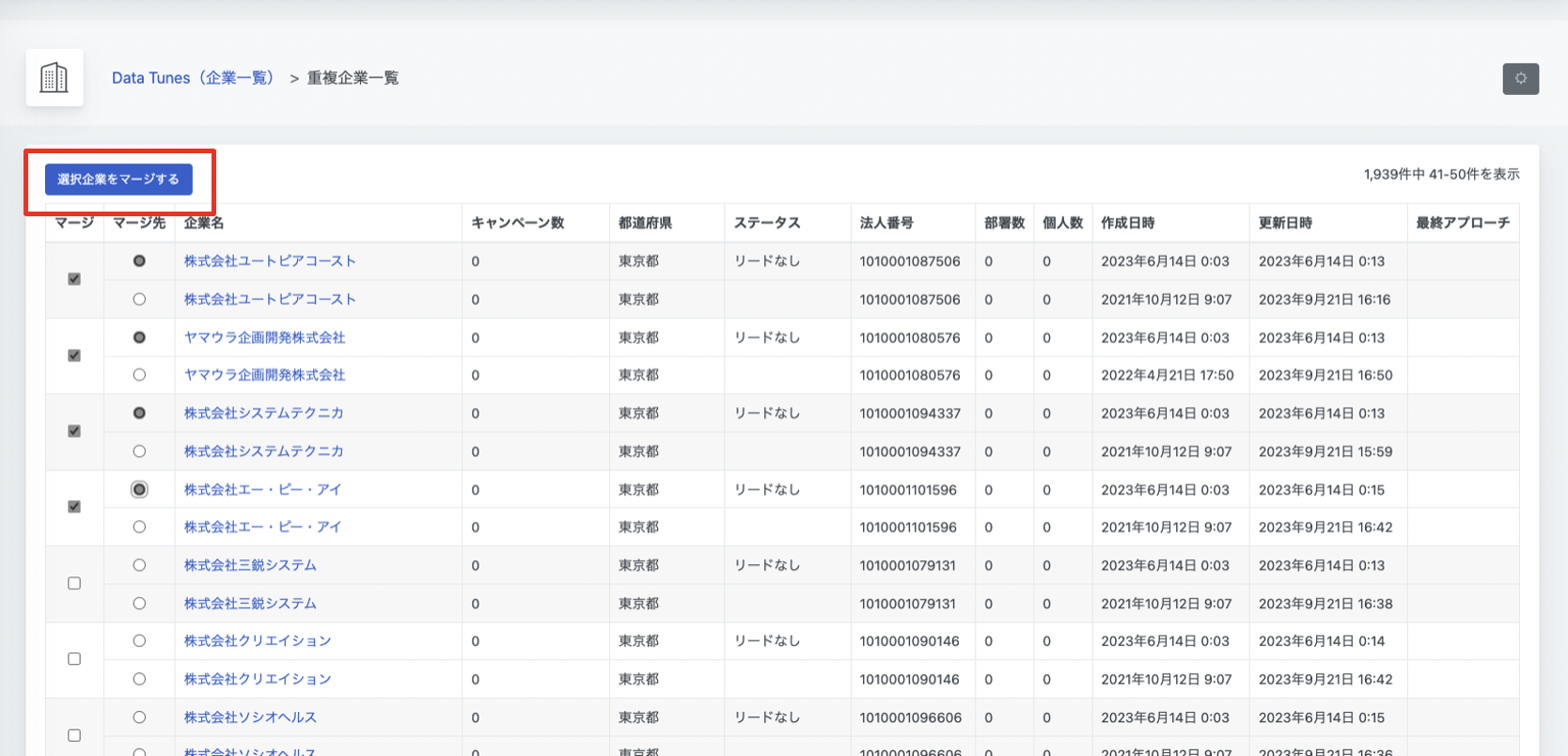Select radio for ユートピアコースト updated 9月21日 16:16
Screen dimensions: 1568x756
tap(139, 299)
